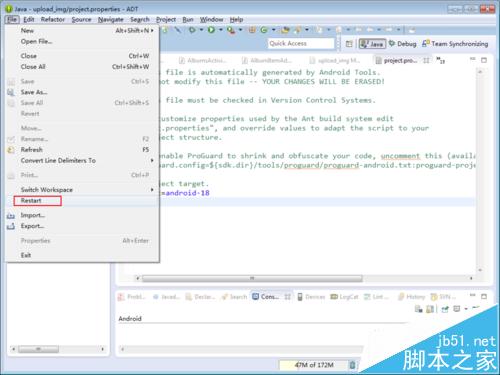500x375 pixels.
Task: Maximize the editor area
Action: click(484, 60)
